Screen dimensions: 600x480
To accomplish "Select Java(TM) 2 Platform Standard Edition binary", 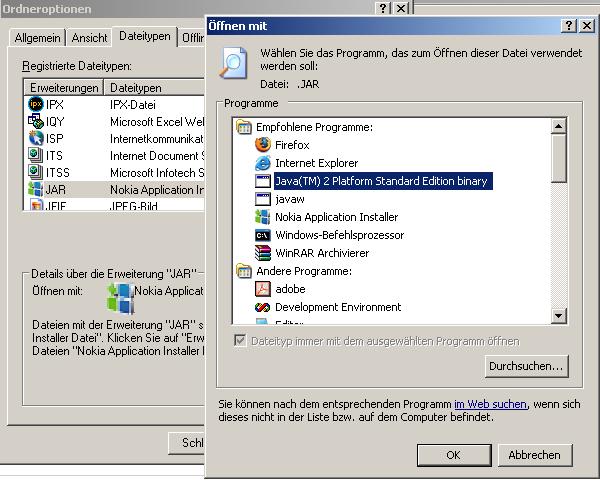I will coord(382,181).
